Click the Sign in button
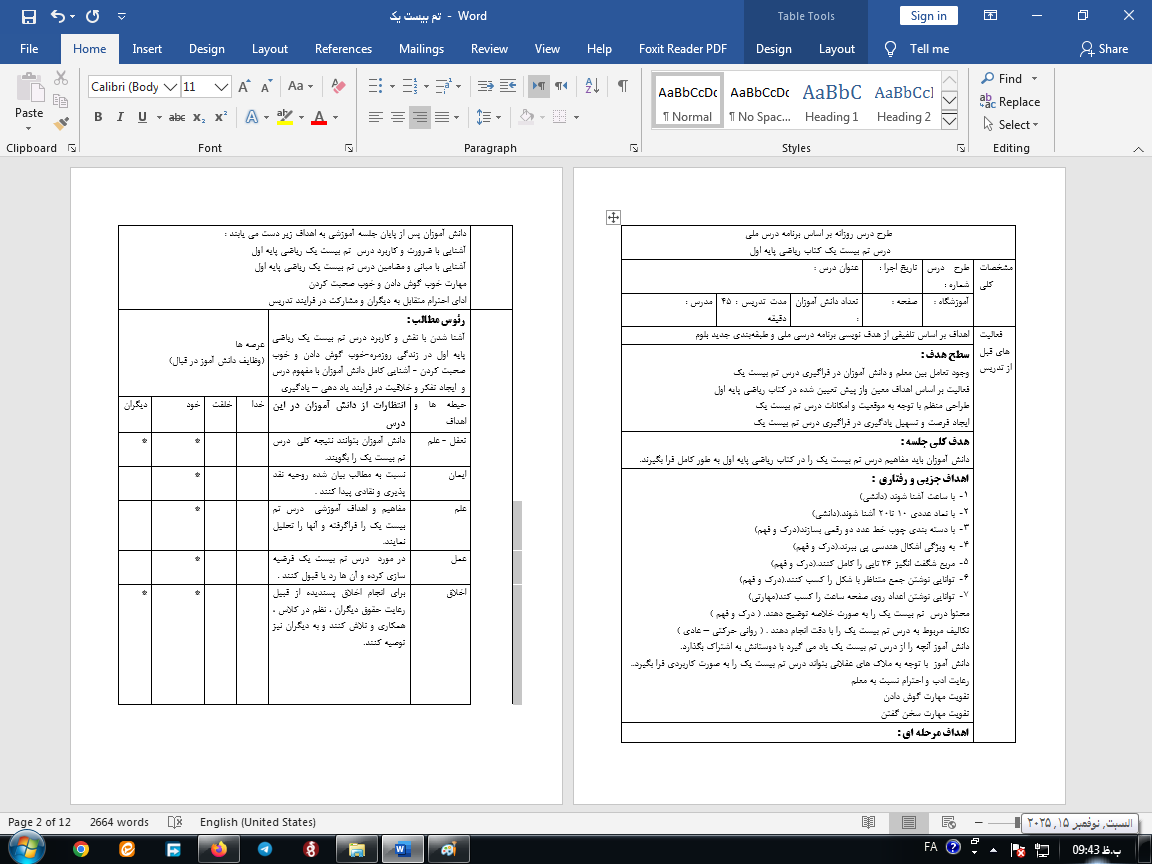The image size is (1152, 864). click(x=928, y=16)
